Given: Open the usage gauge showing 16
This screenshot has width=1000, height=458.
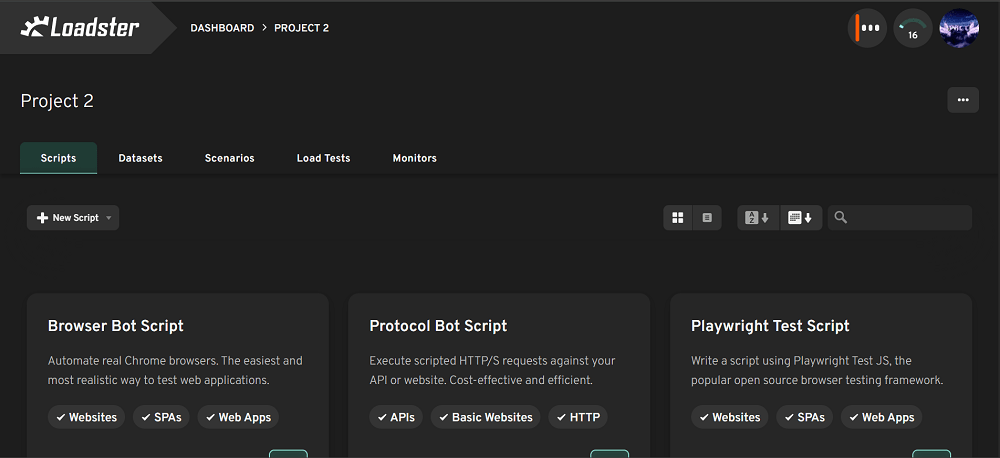Looking at the screenshot, I should (912, 28).
